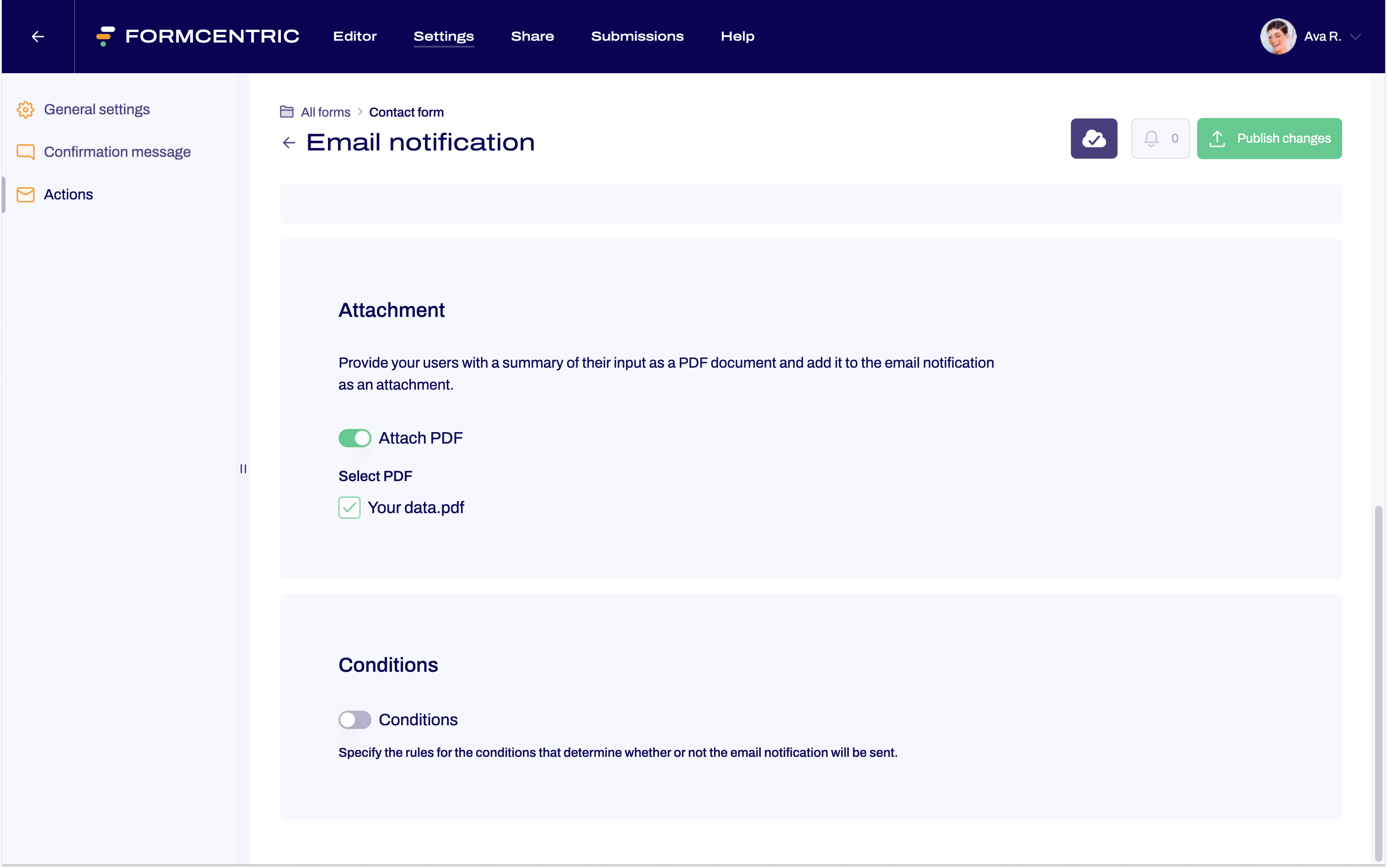Image resolution: width=1387 pixels, height=868 pixels.
Task: Open notifications via the bell icon
Action: click(1151, 138)
